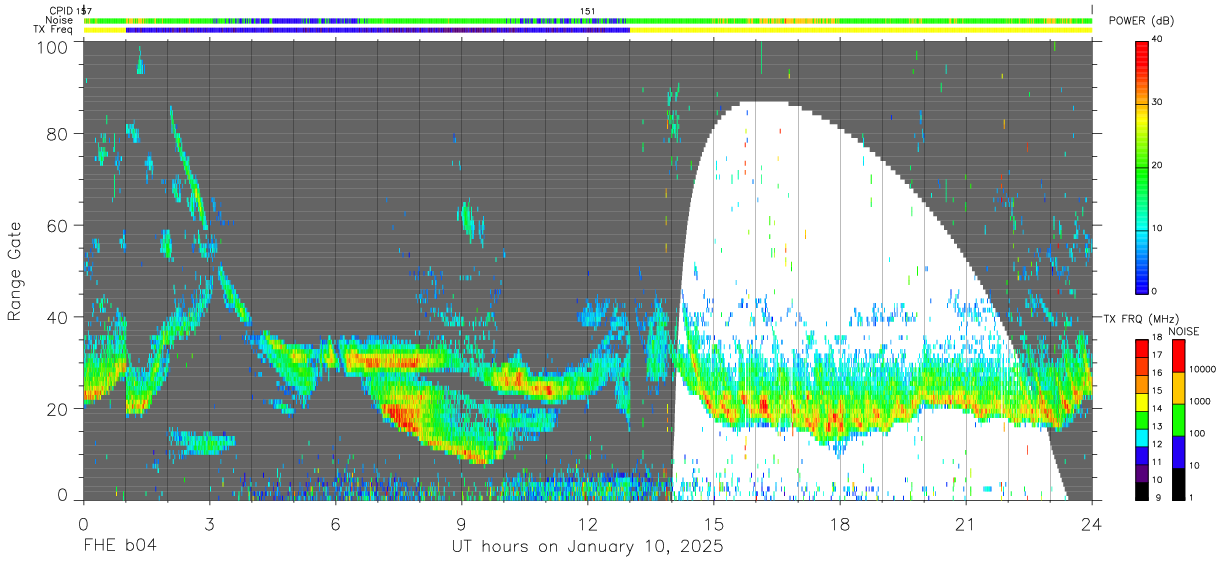Click the CPID label at the top left
Screen dimensions: 1228x567
point(61,11)
